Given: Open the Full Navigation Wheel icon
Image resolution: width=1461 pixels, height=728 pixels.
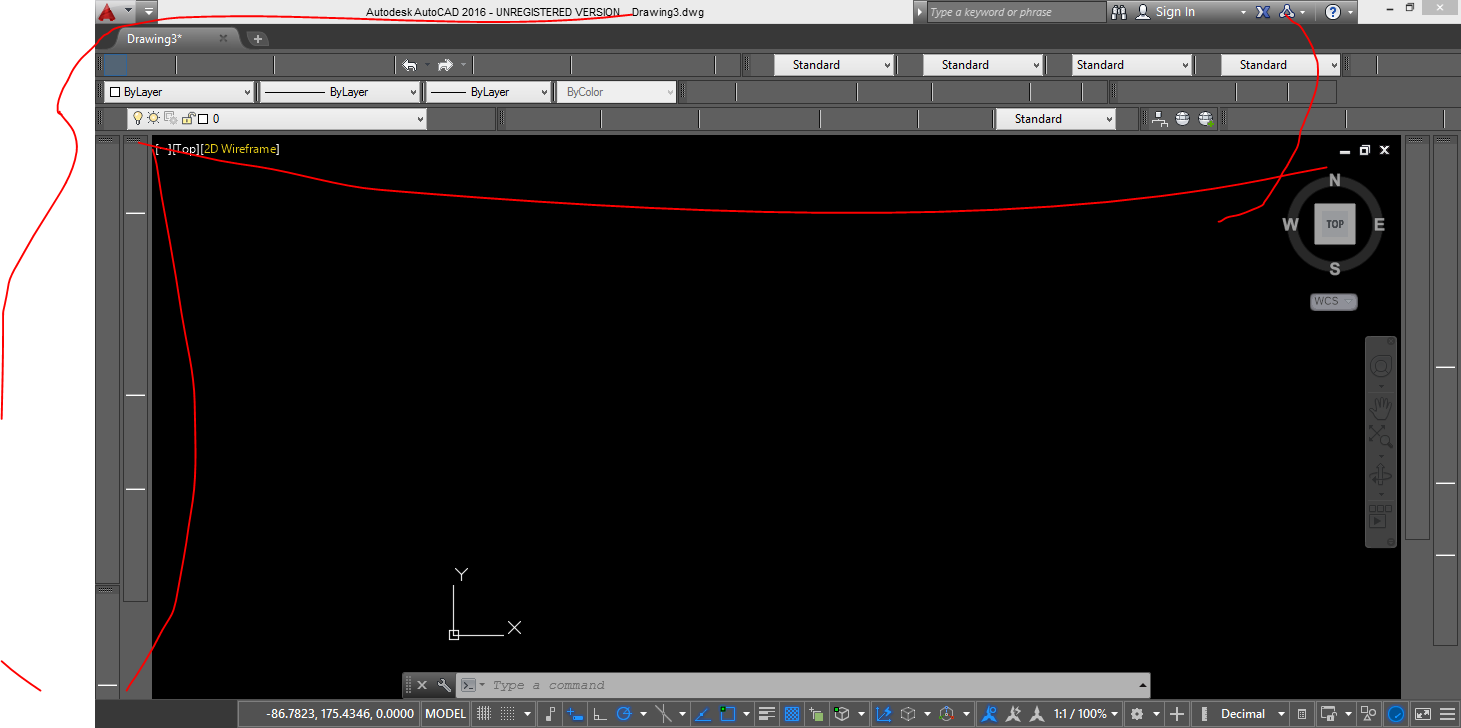Looking at the screenshot, I should (1381, 366).
